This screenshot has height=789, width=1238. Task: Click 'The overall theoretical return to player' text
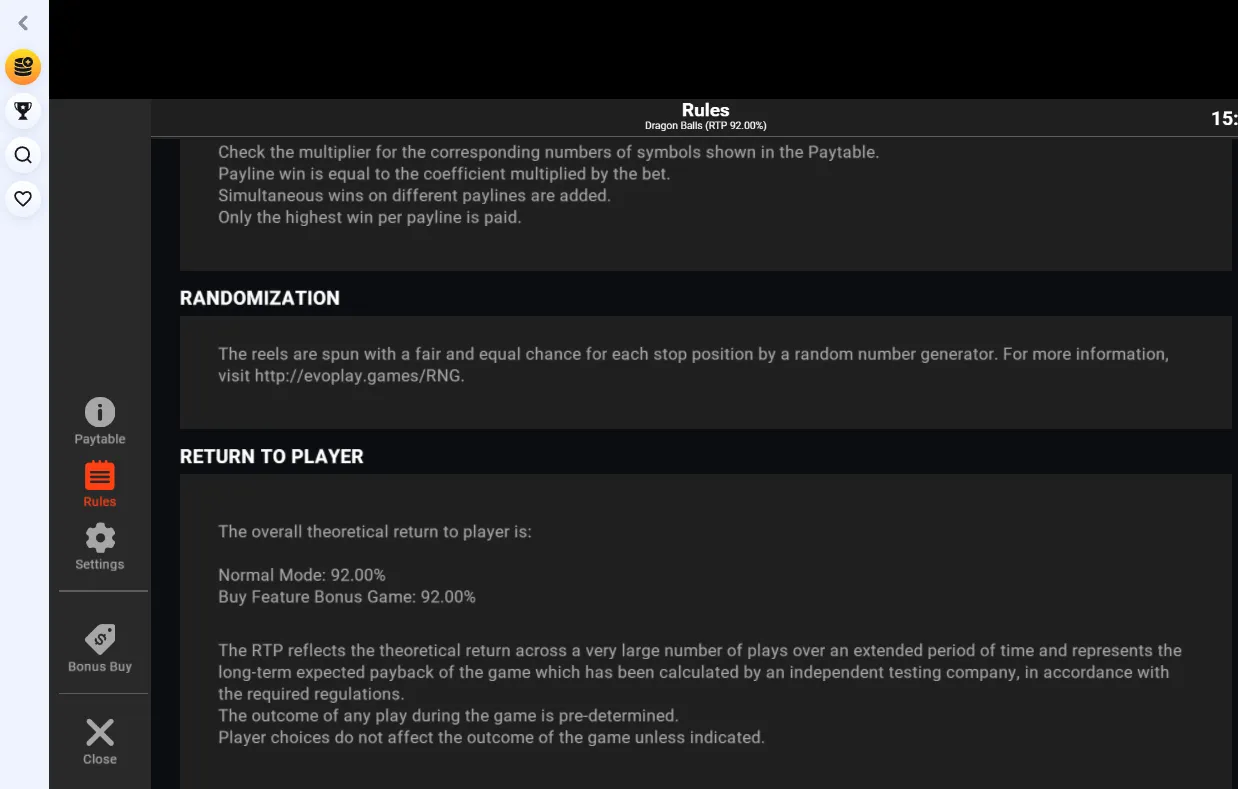[375, 532]
